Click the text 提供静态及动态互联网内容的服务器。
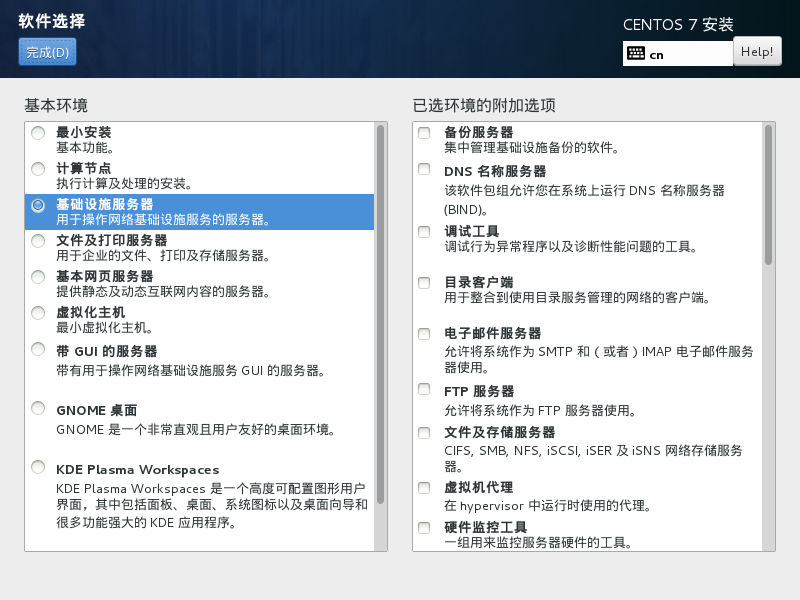Viewport: 800px width, 600px height. [x=163, y=292]
